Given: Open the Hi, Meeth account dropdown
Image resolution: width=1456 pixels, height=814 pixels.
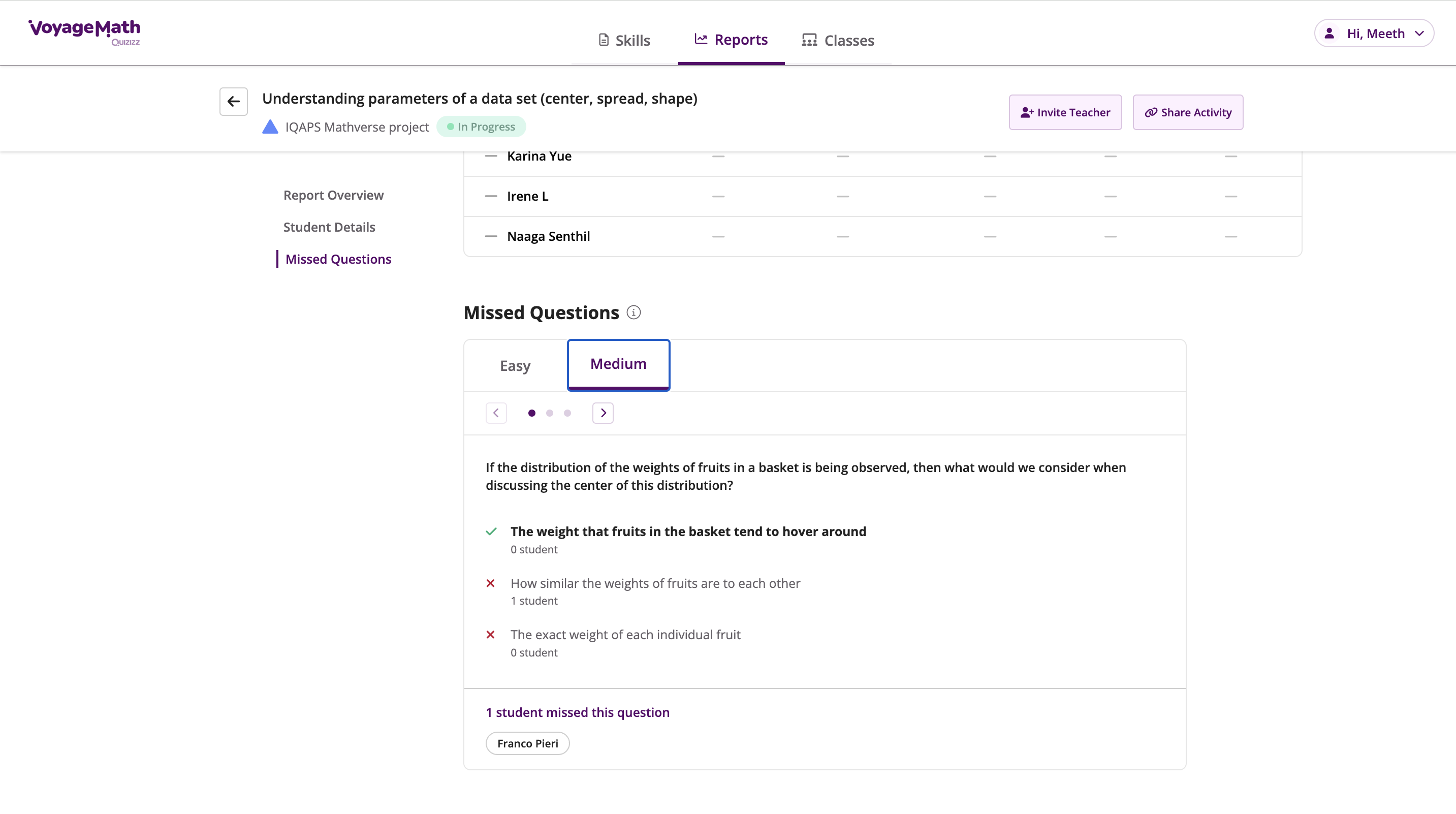Looking at the screenshot, I should click(x=1374, y=34).
